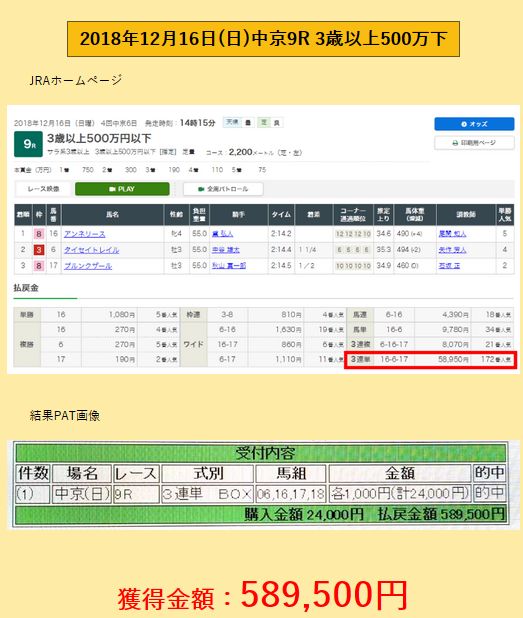Viewport: 523px width, 618px height.
Task: Click the 負担重量 column header
Action: 199,215
